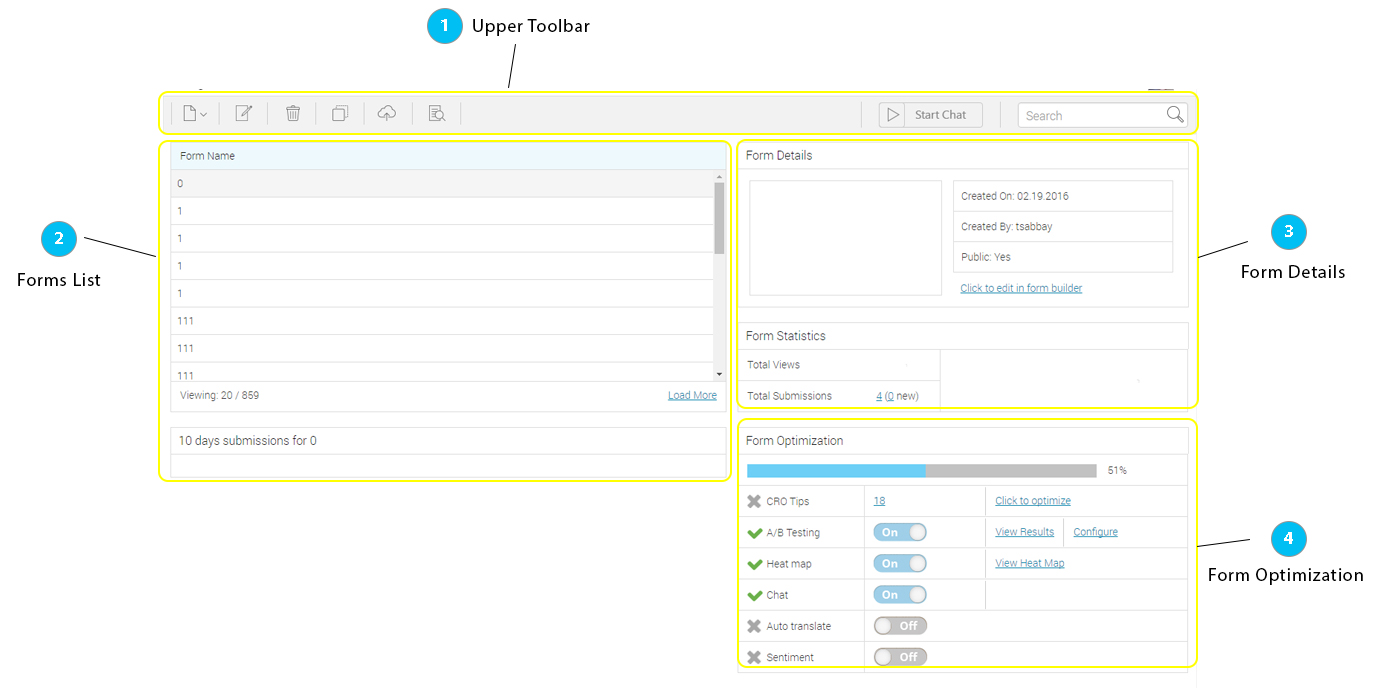Image resolution: width=1375 pixels, height=688 pixels.
Task: Click the Form Optimization panel heading
Action: [794, 441]
